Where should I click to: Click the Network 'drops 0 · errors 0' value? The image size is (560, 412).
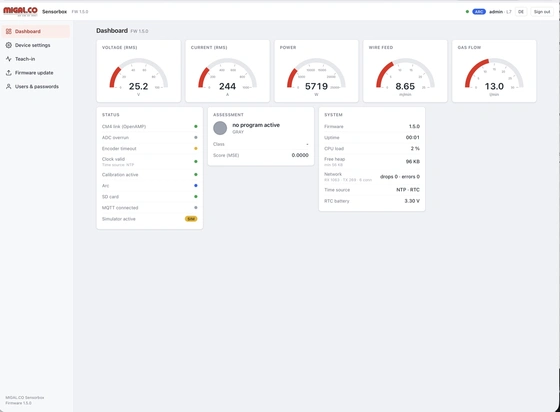click(400, 177)
